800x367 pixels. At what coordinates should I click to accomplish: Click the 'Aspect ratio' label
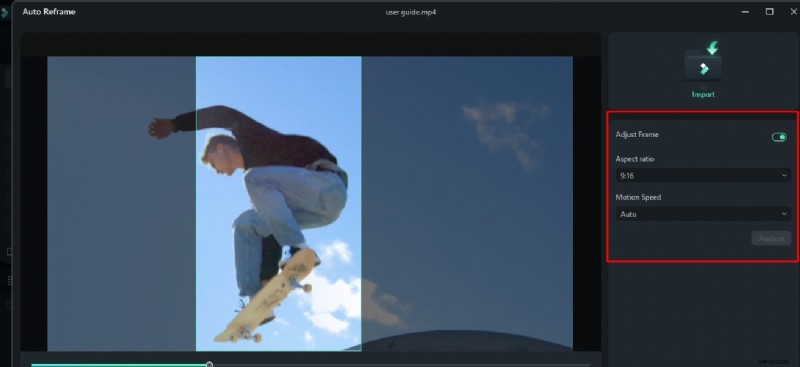coord(635,159)
